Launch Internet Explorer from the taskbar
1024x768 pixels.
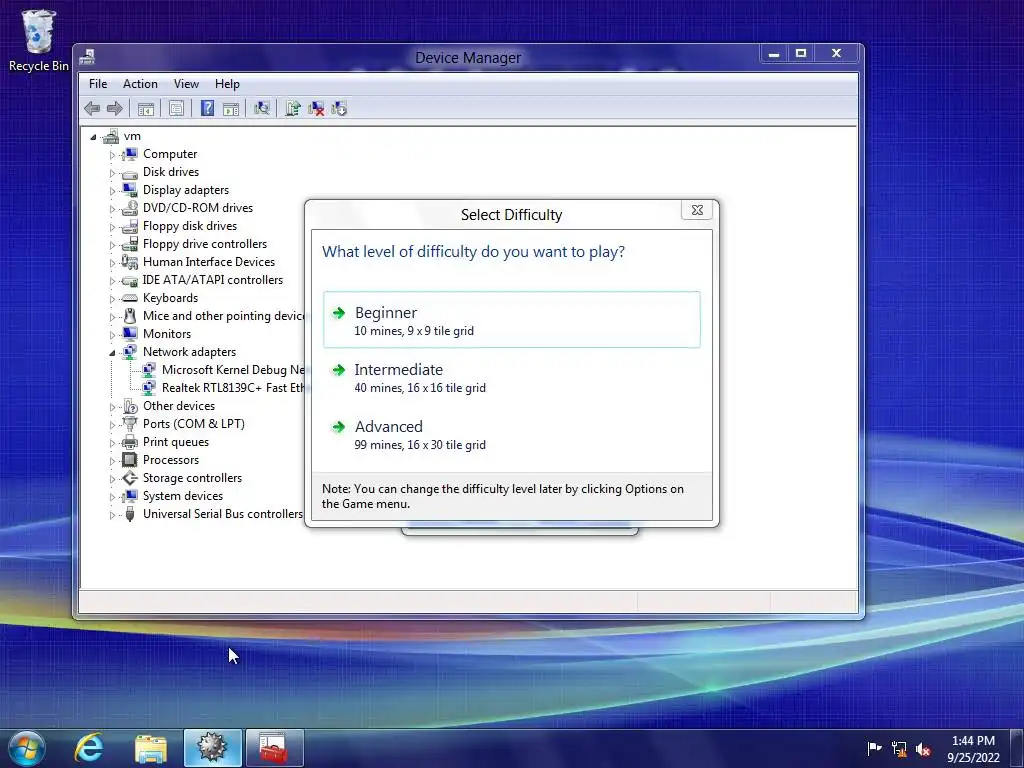point(89,748)
